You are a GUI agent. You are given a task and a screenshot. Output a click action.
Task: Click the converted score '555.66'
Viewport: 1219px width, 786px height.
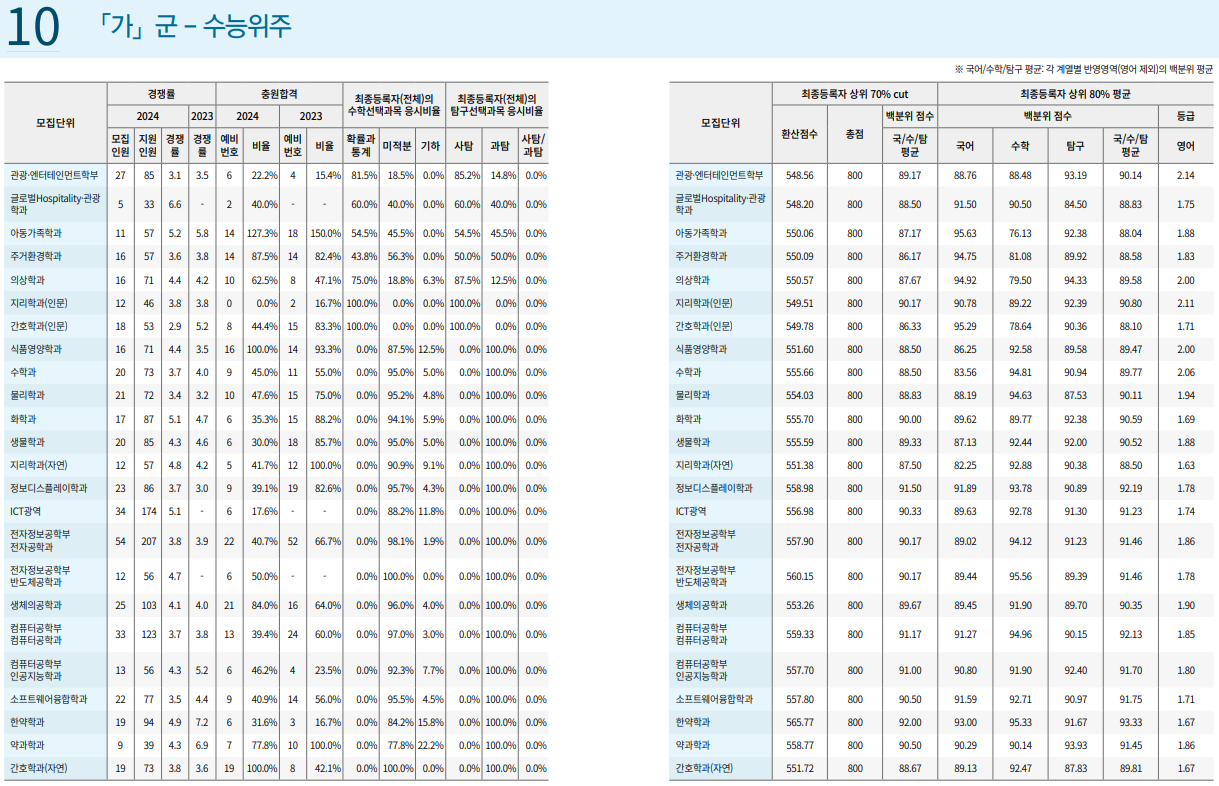pyautogui.click(x=799, y=372)
